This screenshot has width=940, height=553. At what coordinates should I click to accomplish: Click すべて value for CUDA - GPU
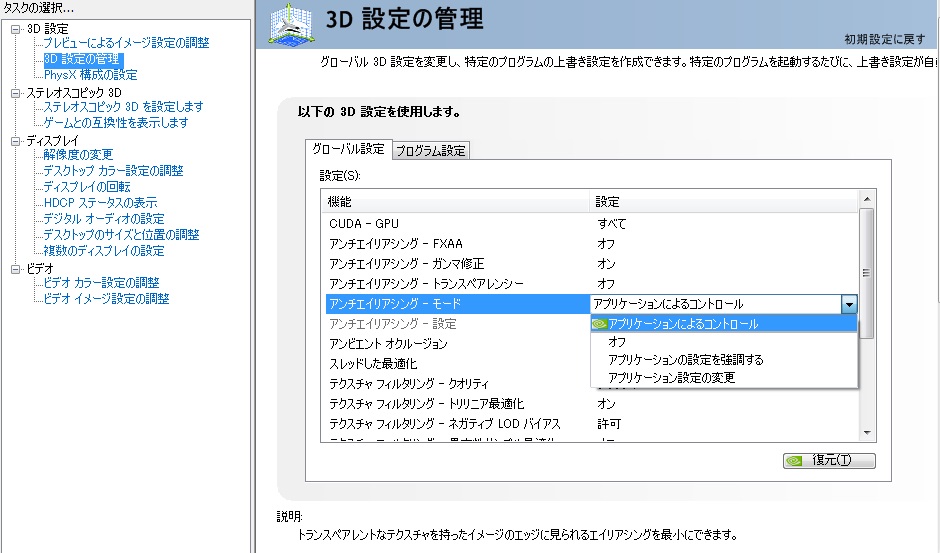click(x=611, y=224)
